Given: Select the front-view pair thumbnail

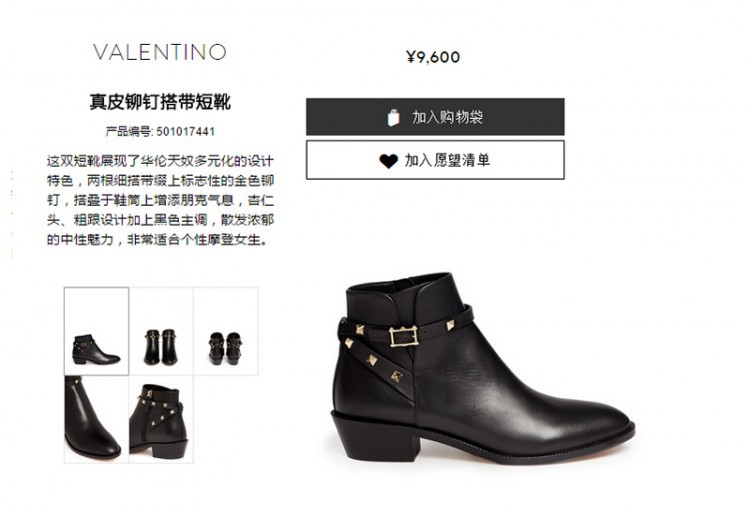Looking at the screenshot, I should 161,331.
